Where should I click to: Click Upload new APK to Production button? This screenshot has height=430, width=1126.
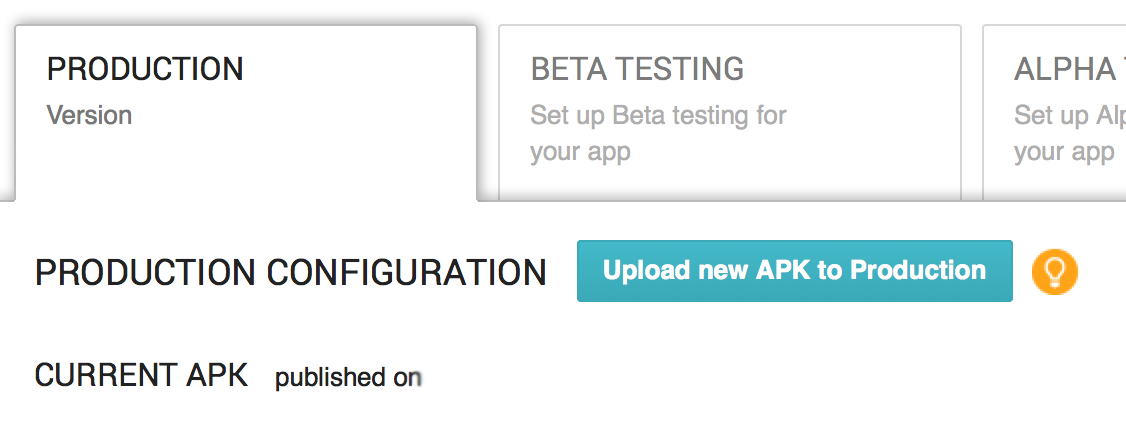(x=795, y=271)
